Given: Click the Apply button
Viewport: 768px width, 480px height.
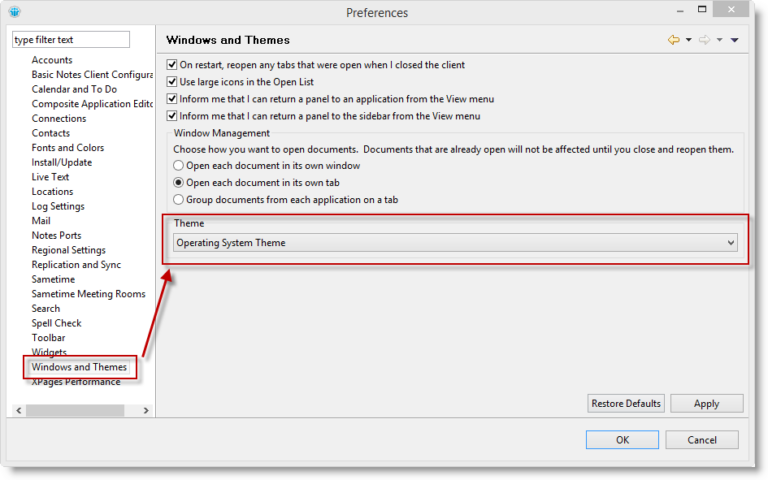Looking at the screenshot, I should [707, 404].
